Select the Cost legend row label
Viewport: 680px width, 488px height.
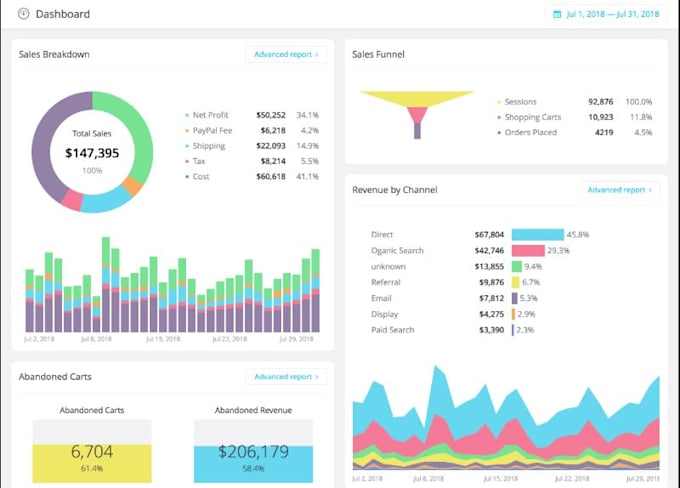(201, 177)
